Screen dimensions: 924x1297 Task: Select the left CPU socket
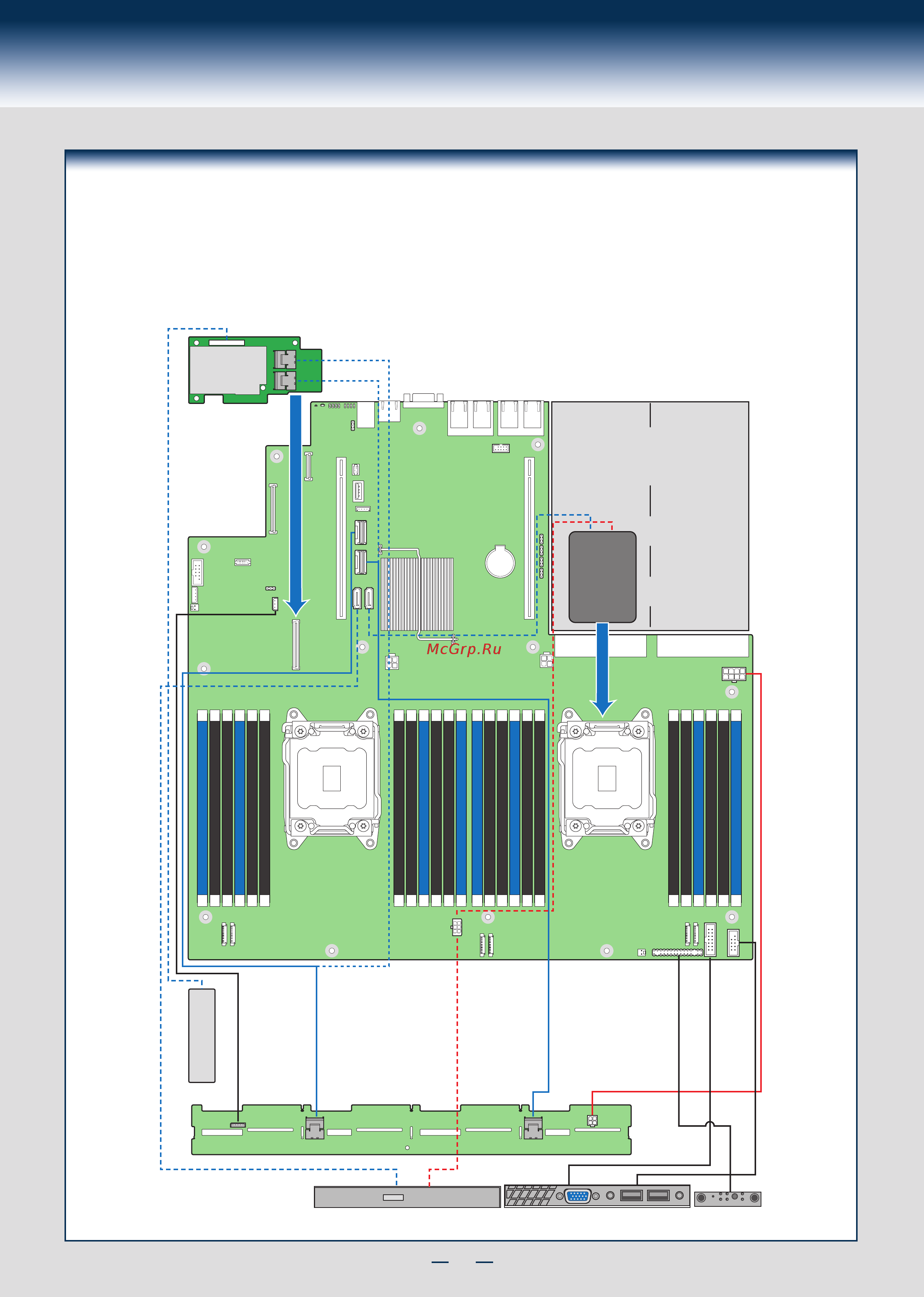click(332, 778)
